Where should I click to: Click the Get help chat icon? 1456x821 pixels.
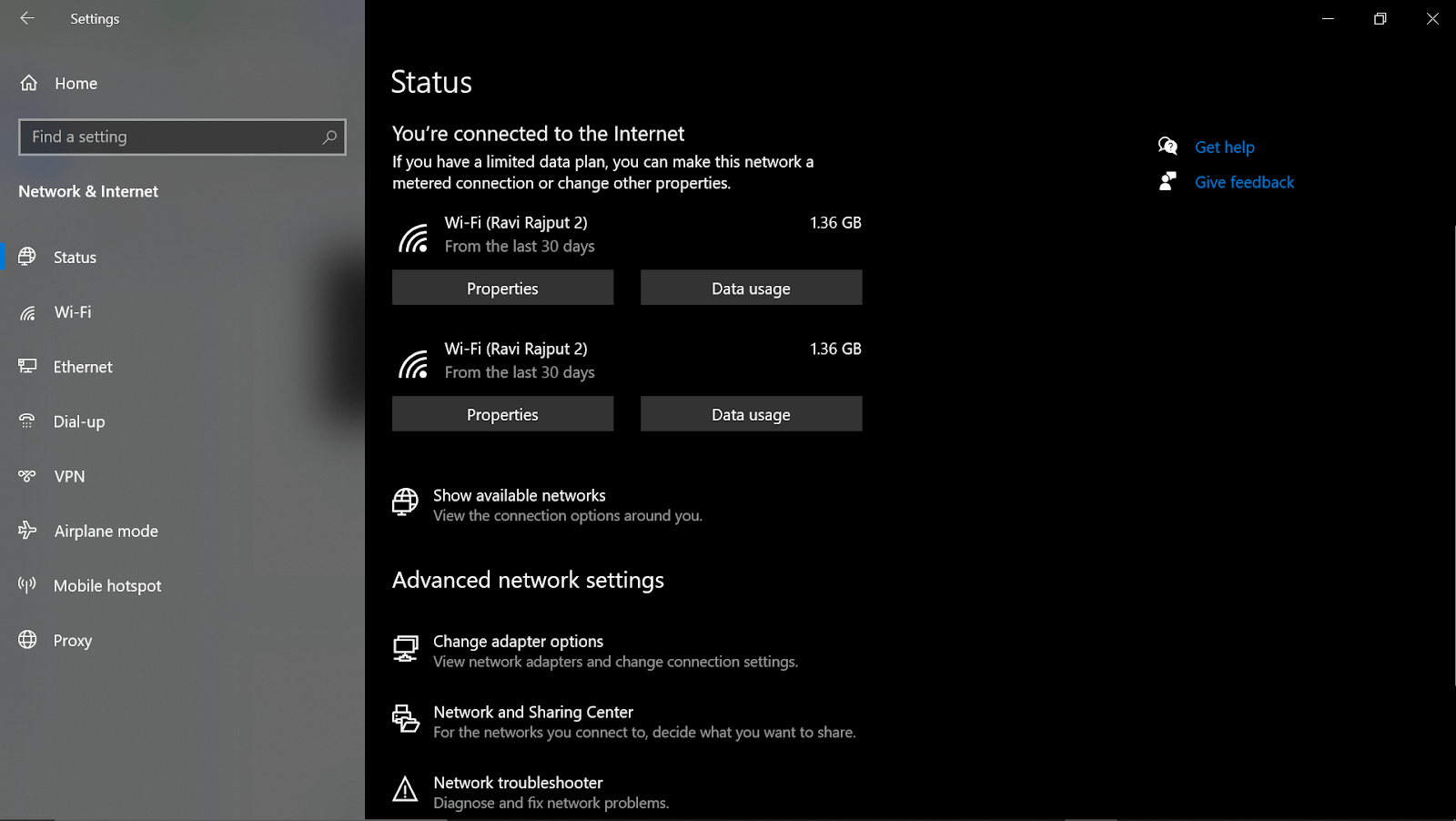[x=1168, y=147]
